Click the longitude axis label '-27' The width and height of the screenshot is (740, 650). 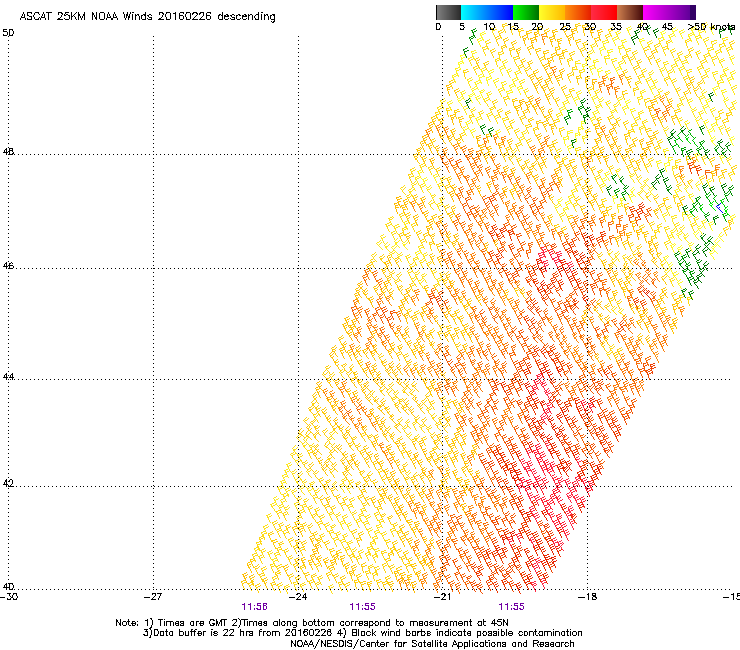[x=153, y=597]
